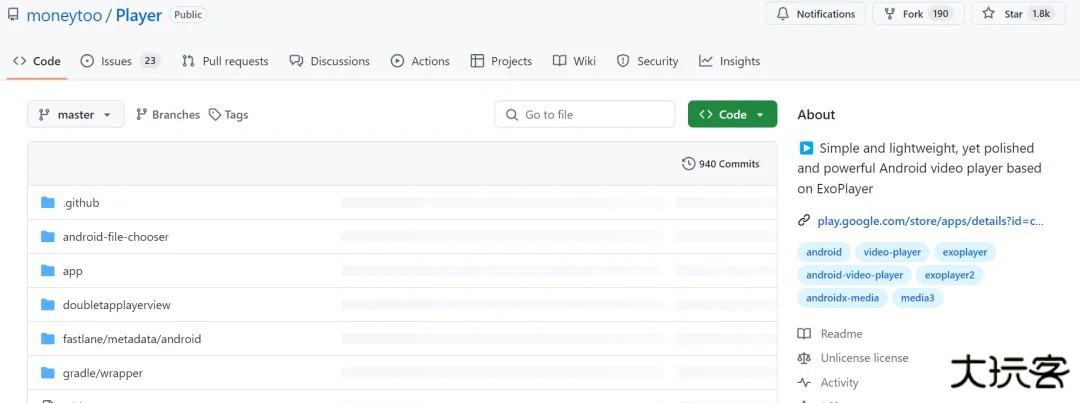Open the gradle/wrapper folder

tap(103, 373)
